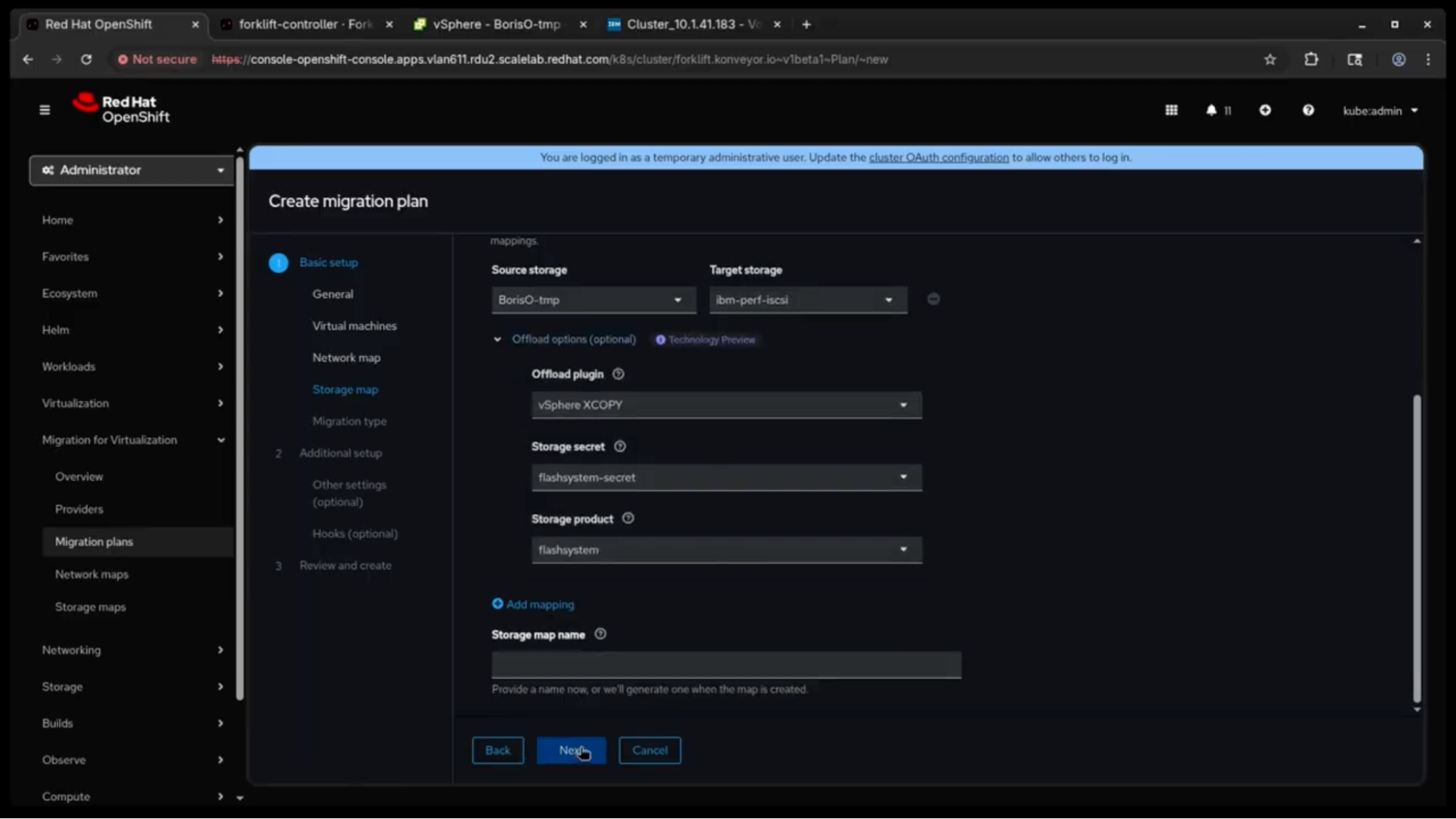This screenshot has width=1456, height=819.
Task: Collapse the Offload options section
Action: 497,339
